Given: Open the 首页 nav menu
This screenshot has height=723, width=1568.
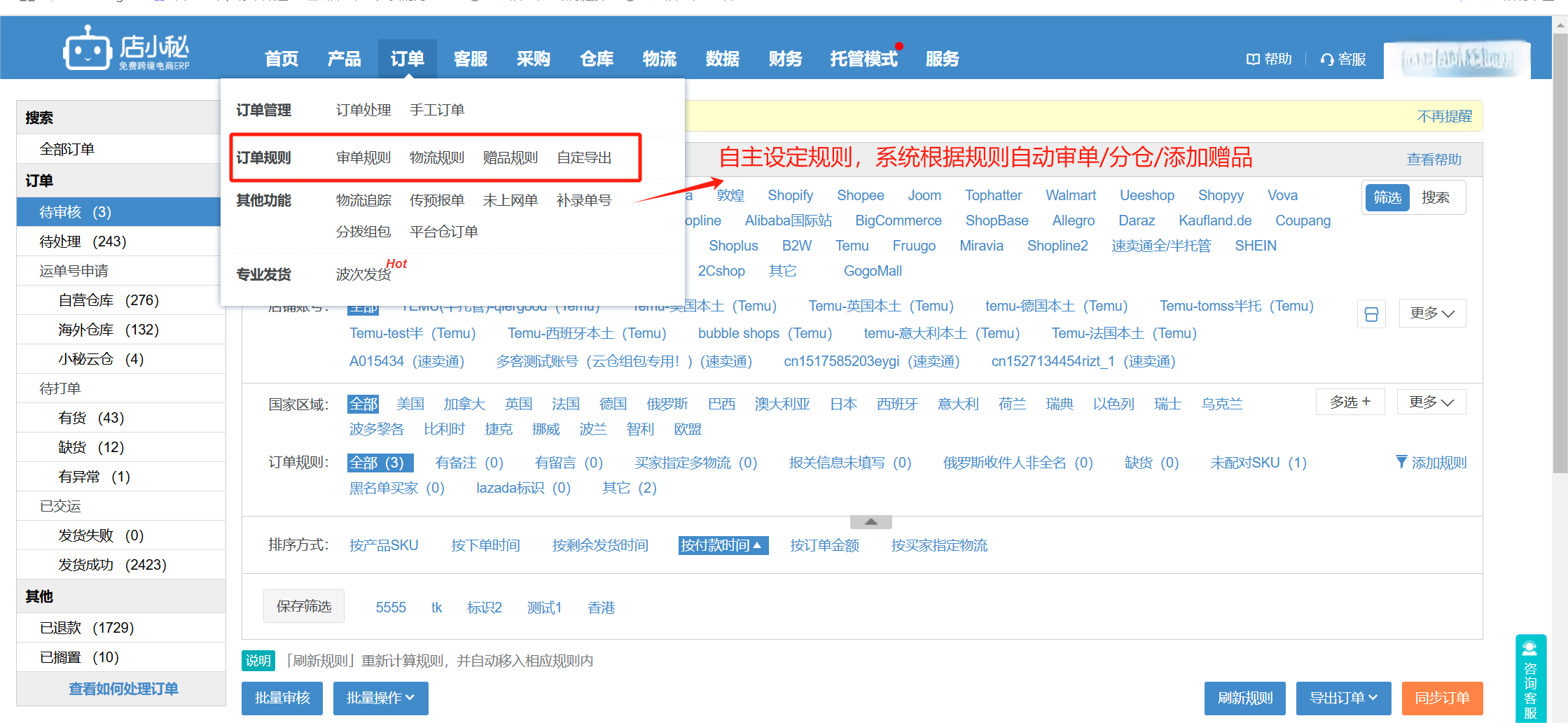Looking at the screenshot, I should click(x=282, y=59).
